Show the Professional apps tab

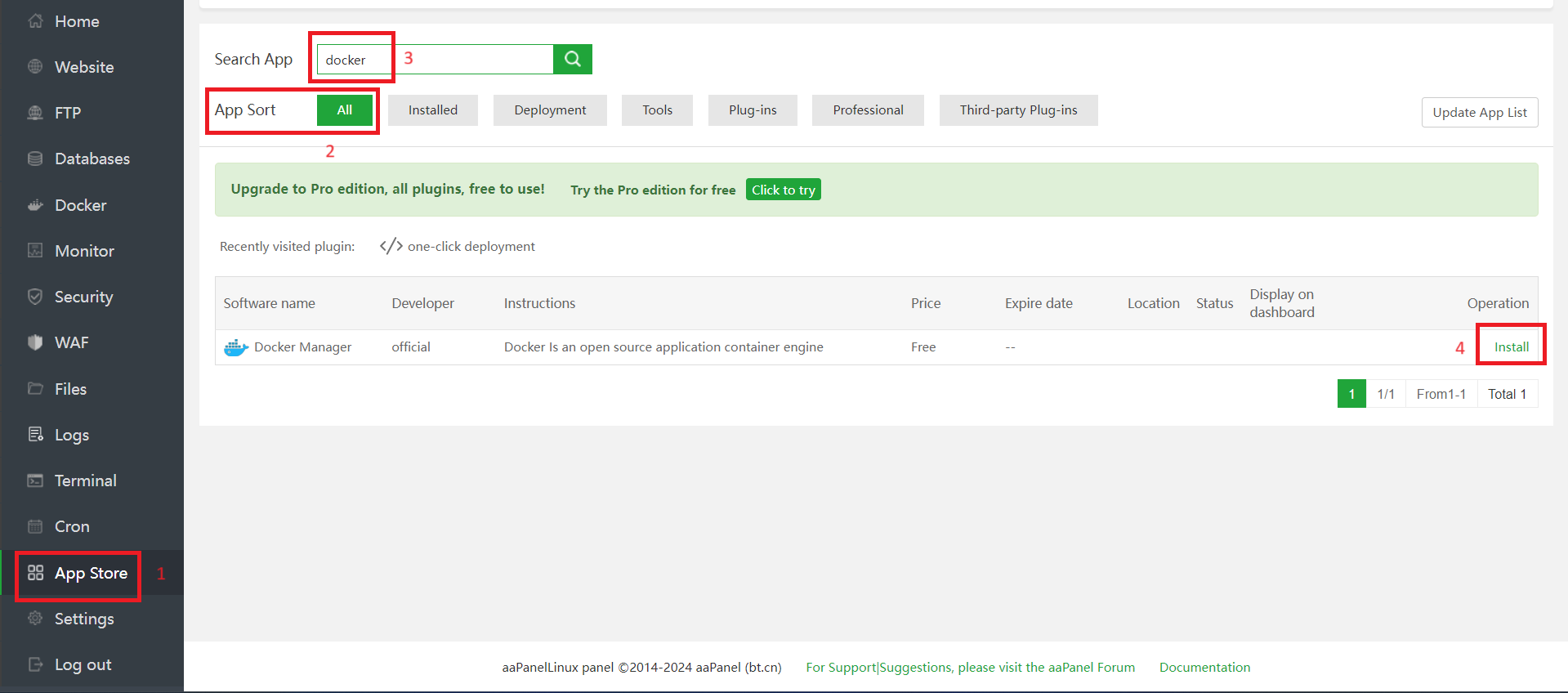867,110
